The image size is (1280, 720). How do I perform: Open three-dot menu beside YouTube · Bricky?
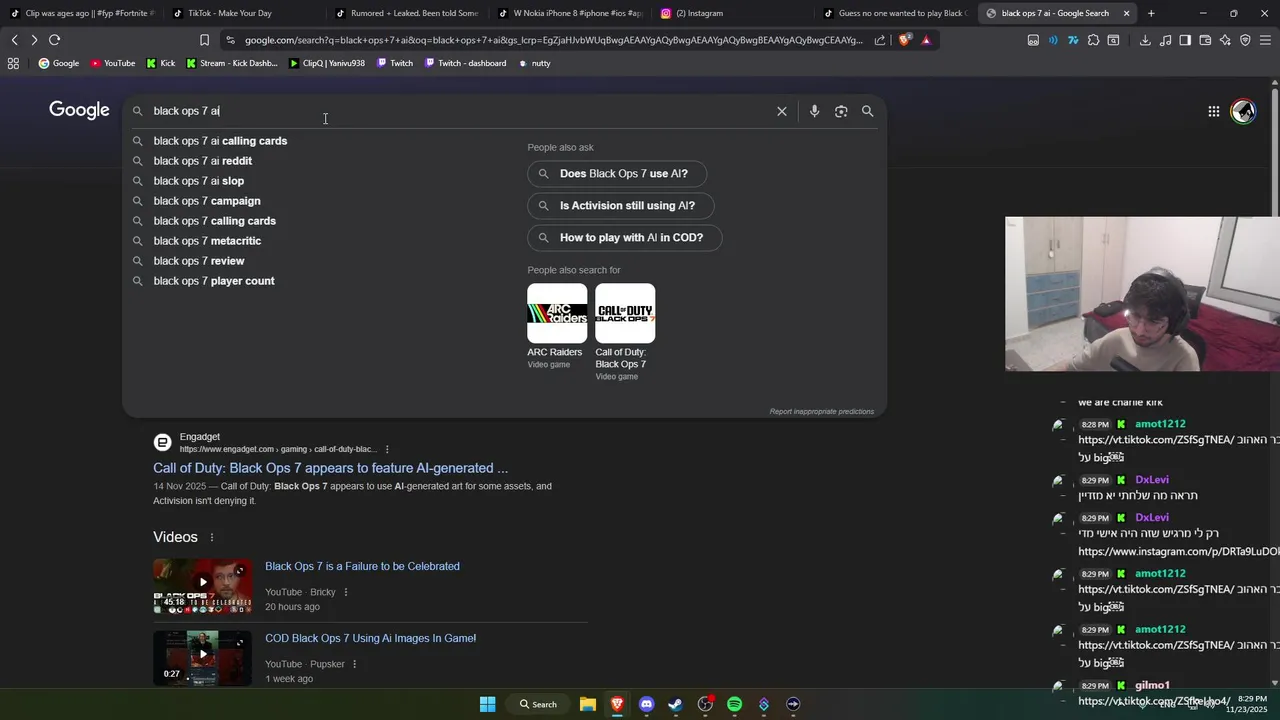tap(346, 593)
